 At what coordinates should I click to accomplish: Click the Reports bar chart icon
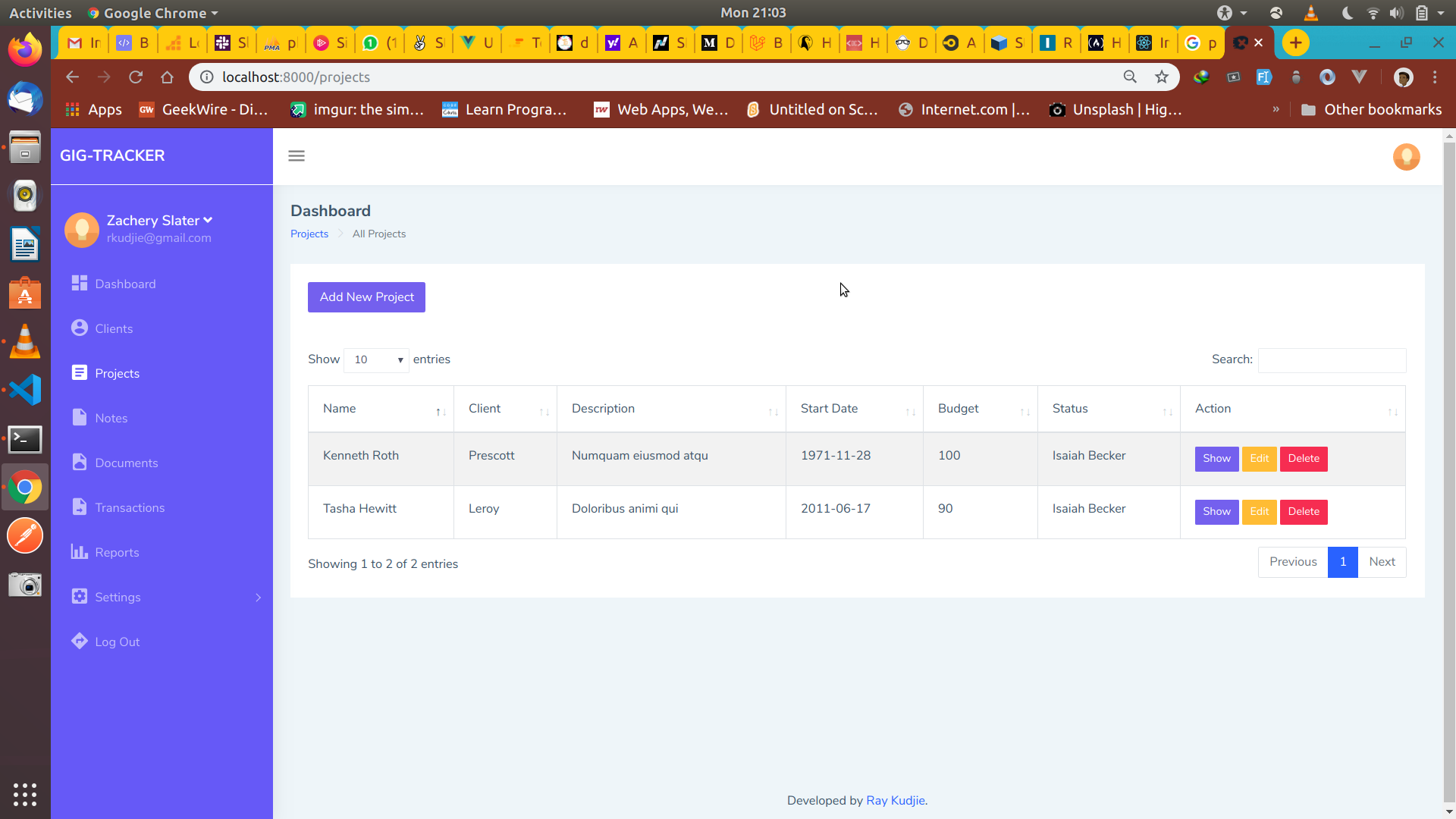tap(80, 551)
